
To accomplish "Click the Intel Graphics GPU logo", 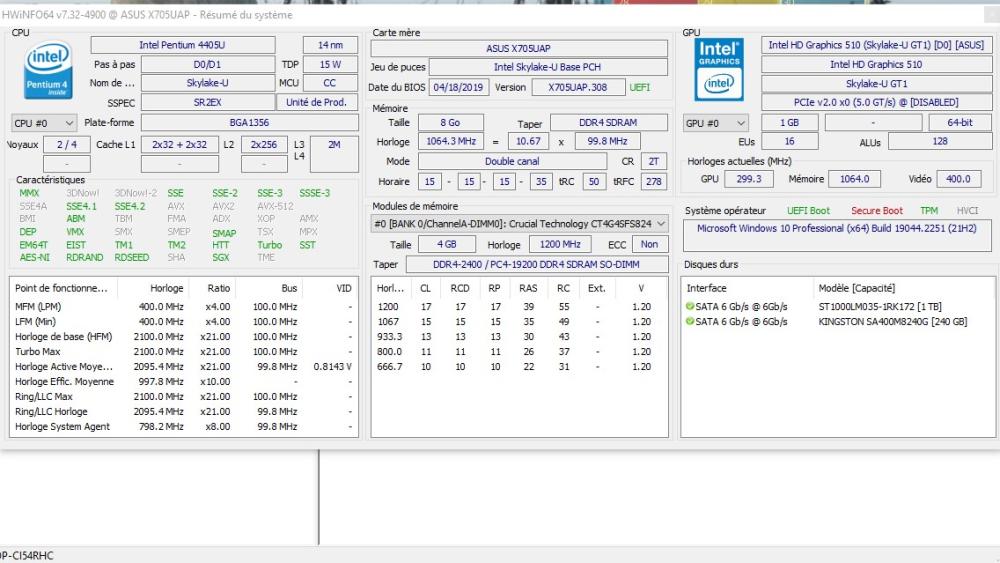I will pyautogui.click(x=719, y=70).
